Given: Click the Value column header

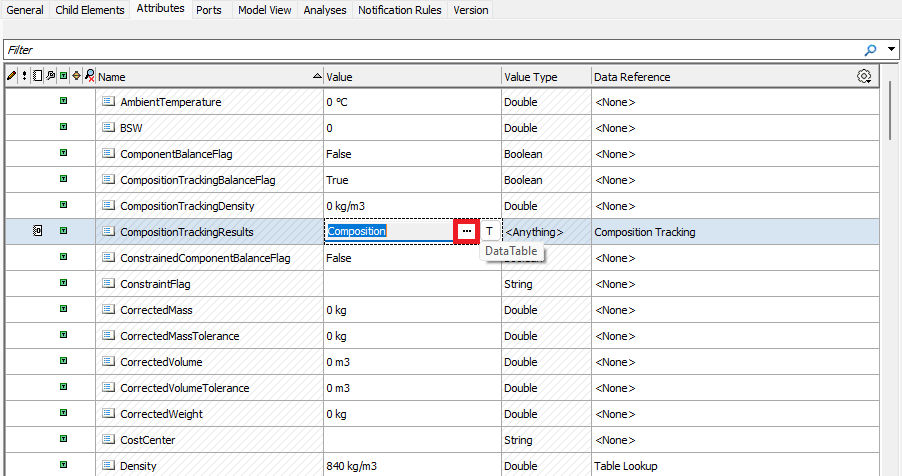Looking at the screenshot, I should [412, 77].
